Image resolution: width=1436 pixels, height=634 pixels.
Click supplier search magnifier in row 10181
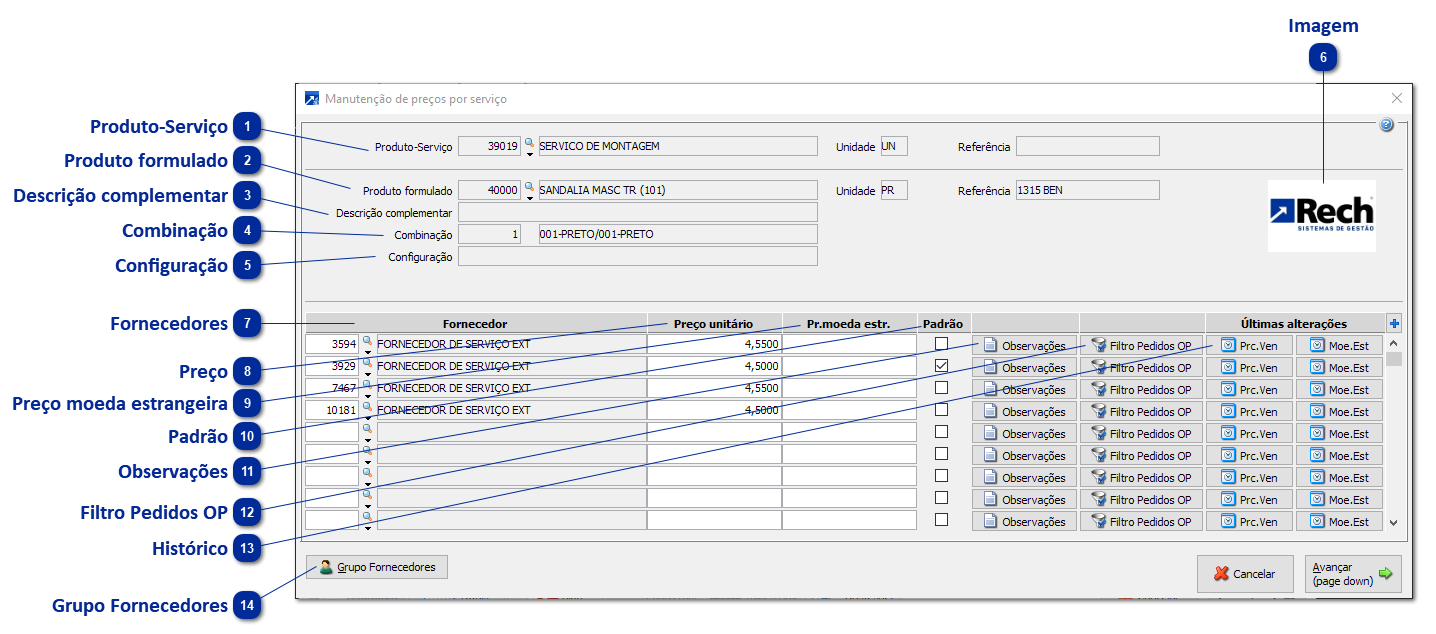pos(367,406)
